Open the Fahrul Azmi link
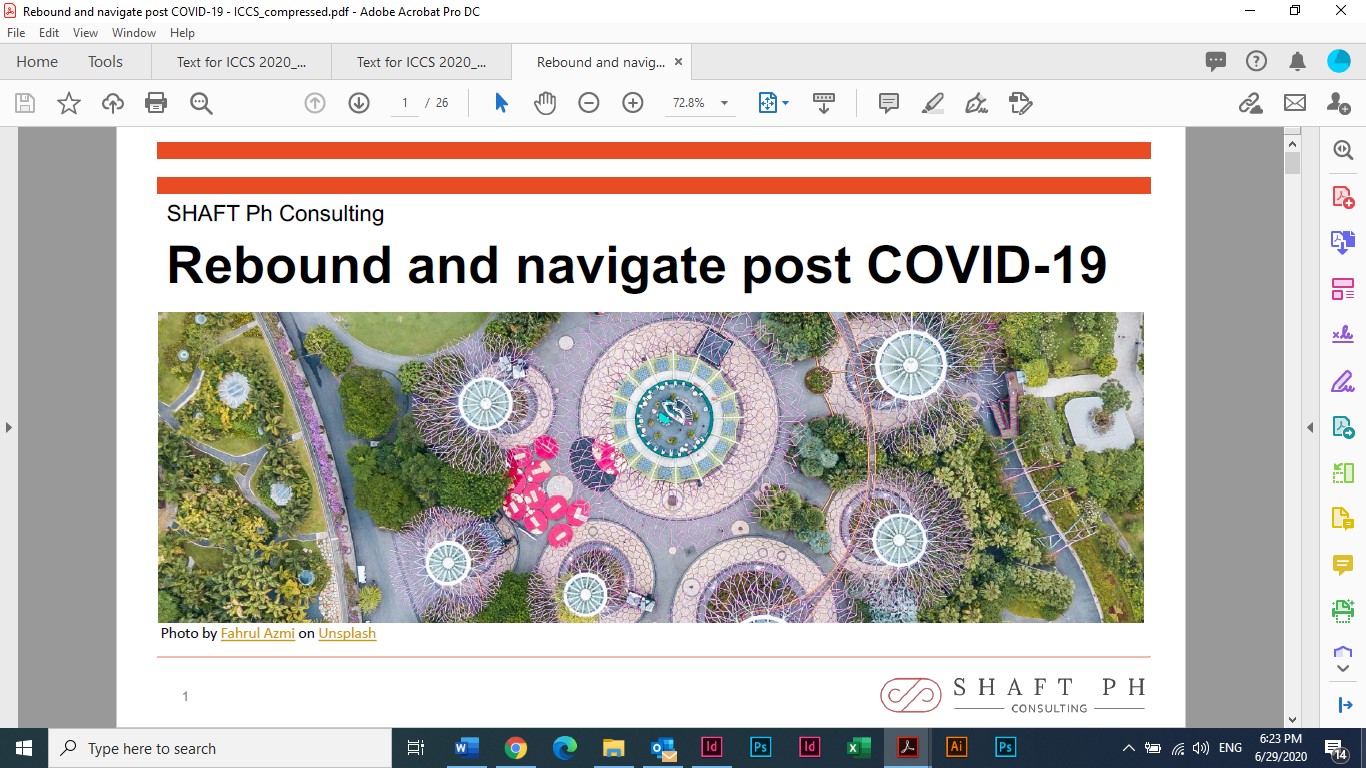This screenshot has width=1366, height=768. pyautogui.click(x=257, y=633)
